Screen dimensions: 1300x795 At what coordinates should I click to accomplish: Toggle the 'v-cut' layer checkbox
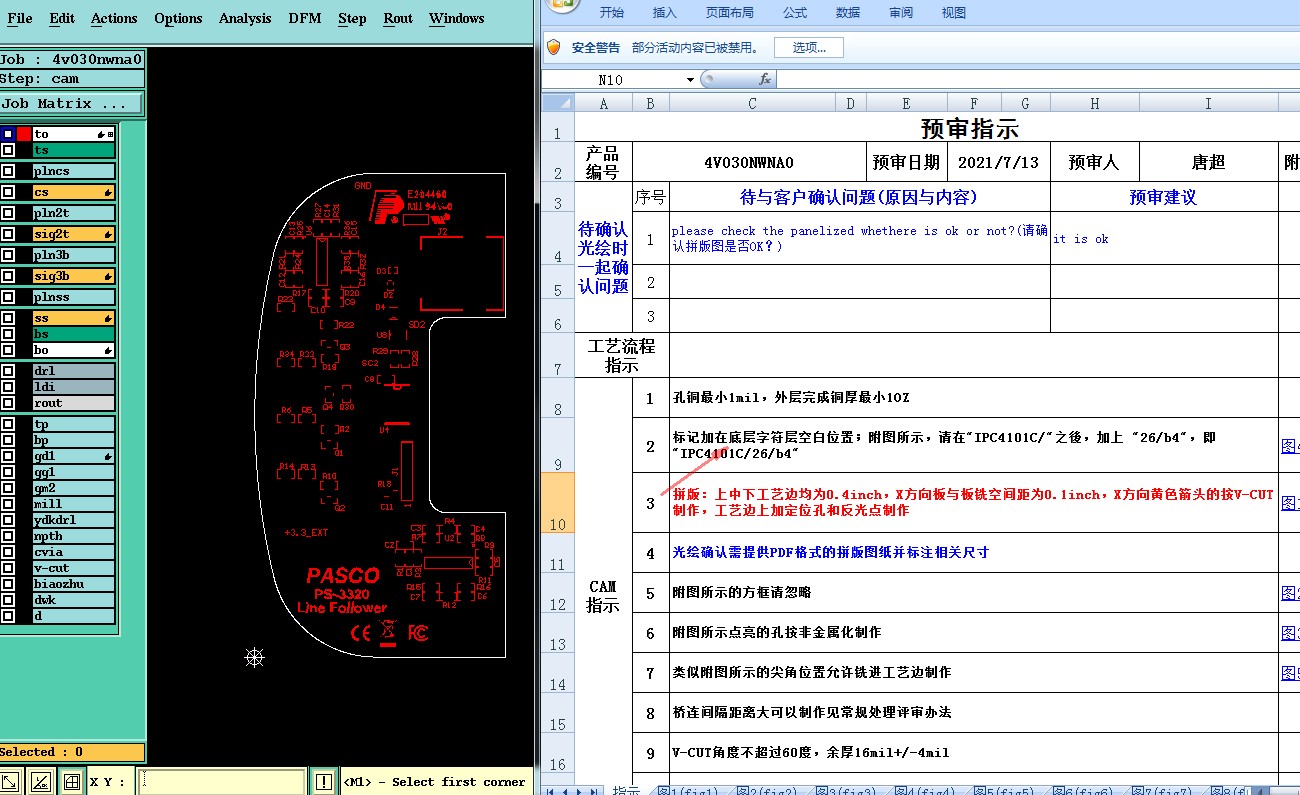click(x=8, y=568)
